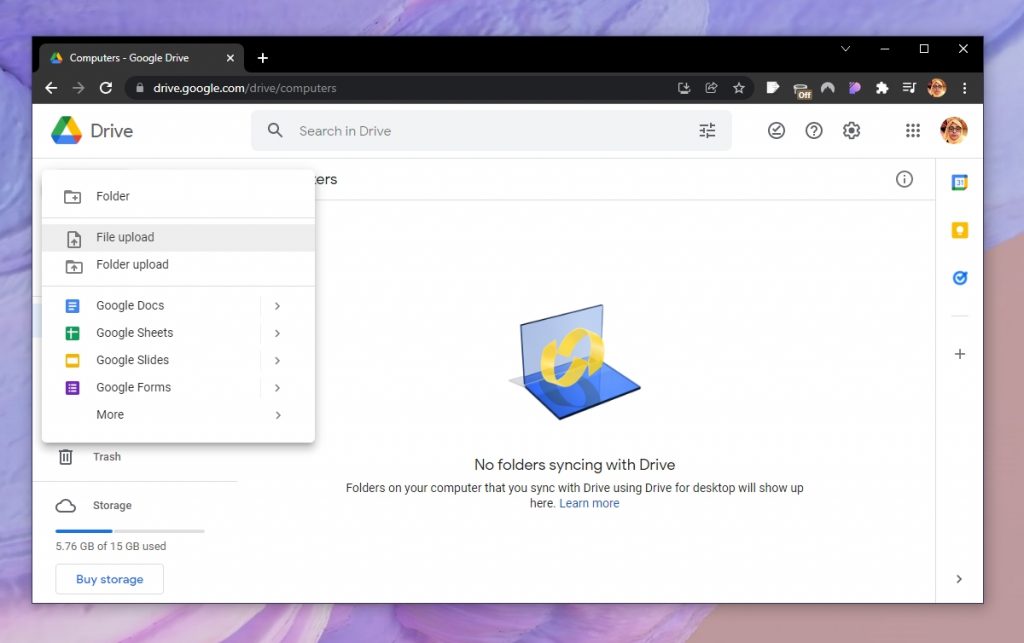
Task: Get add-ons with the plus icon
Action: click(959, 354)
